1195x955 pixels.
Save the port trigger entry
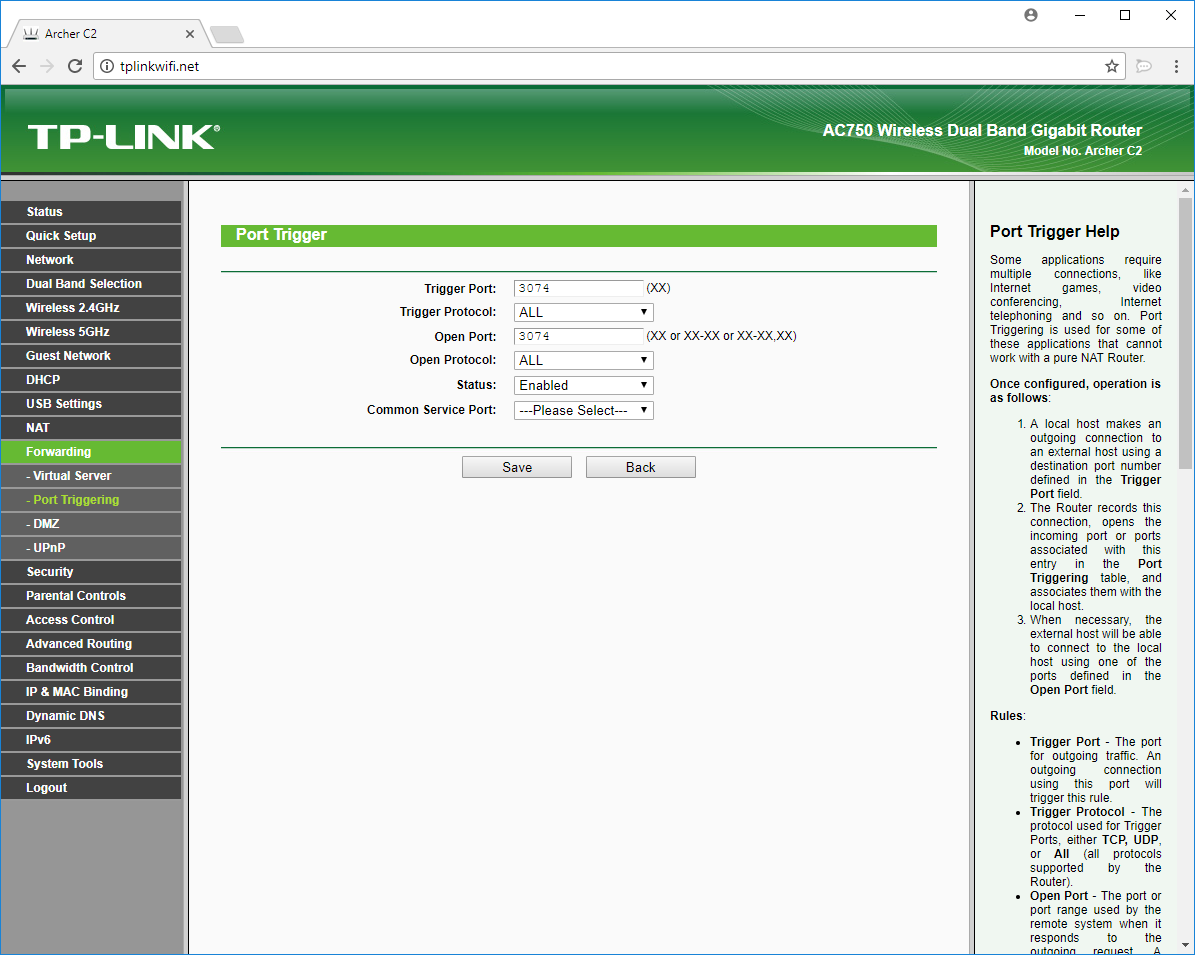517,467
